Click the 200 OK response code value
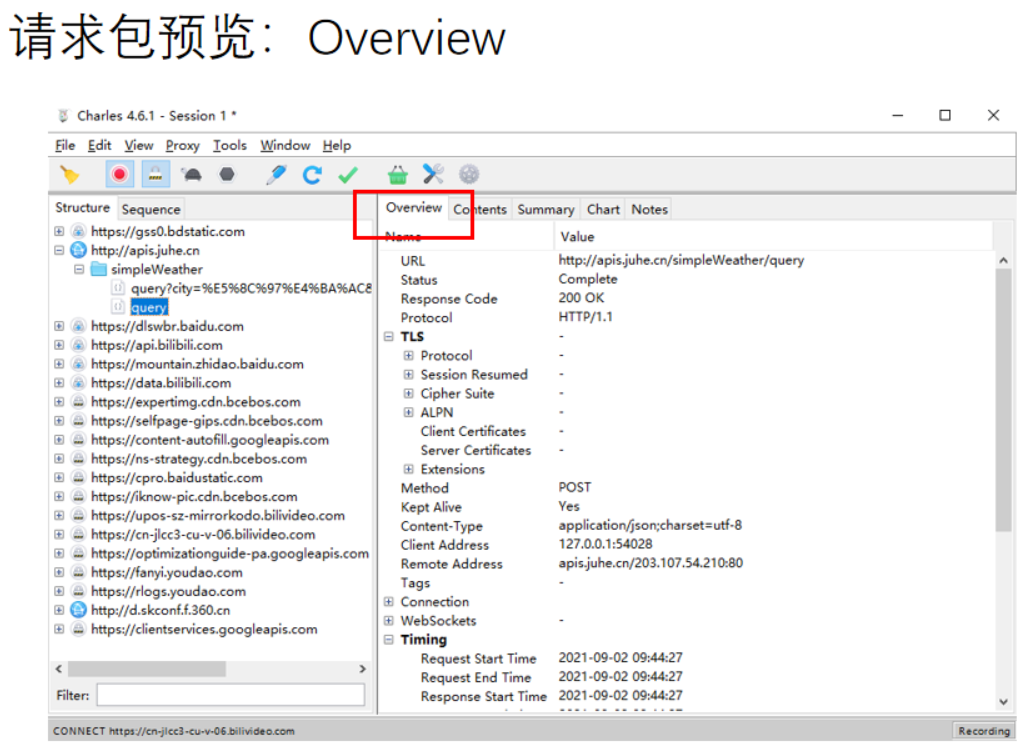 (581, 298)
